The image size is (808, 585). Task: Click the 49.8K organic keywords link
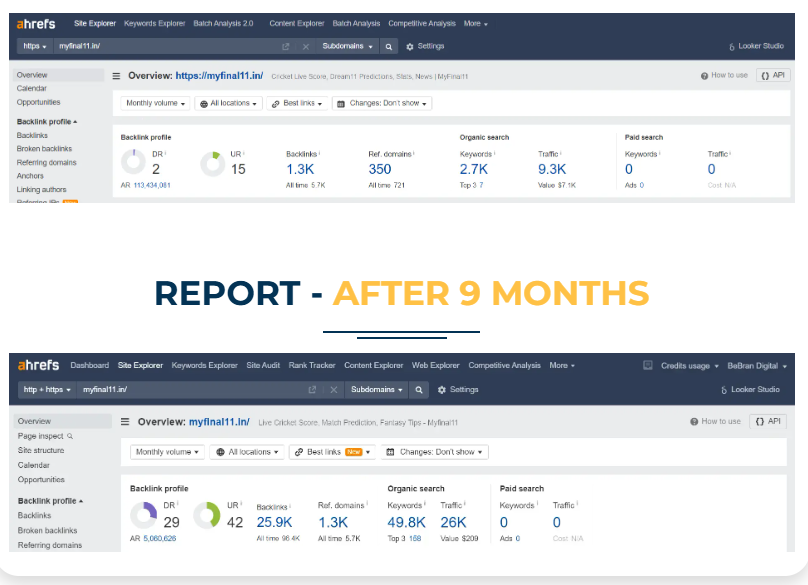pos(406,522)
